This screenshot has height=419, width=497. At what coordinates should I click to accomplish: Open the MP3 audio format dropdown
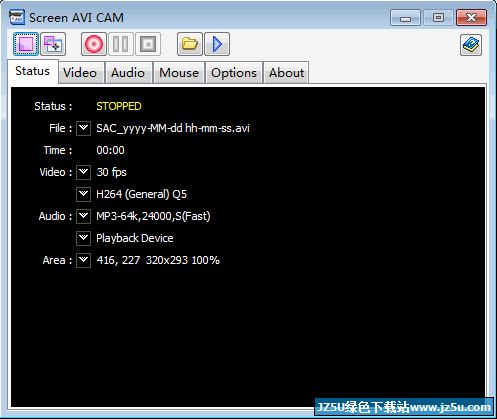(83, 216)
